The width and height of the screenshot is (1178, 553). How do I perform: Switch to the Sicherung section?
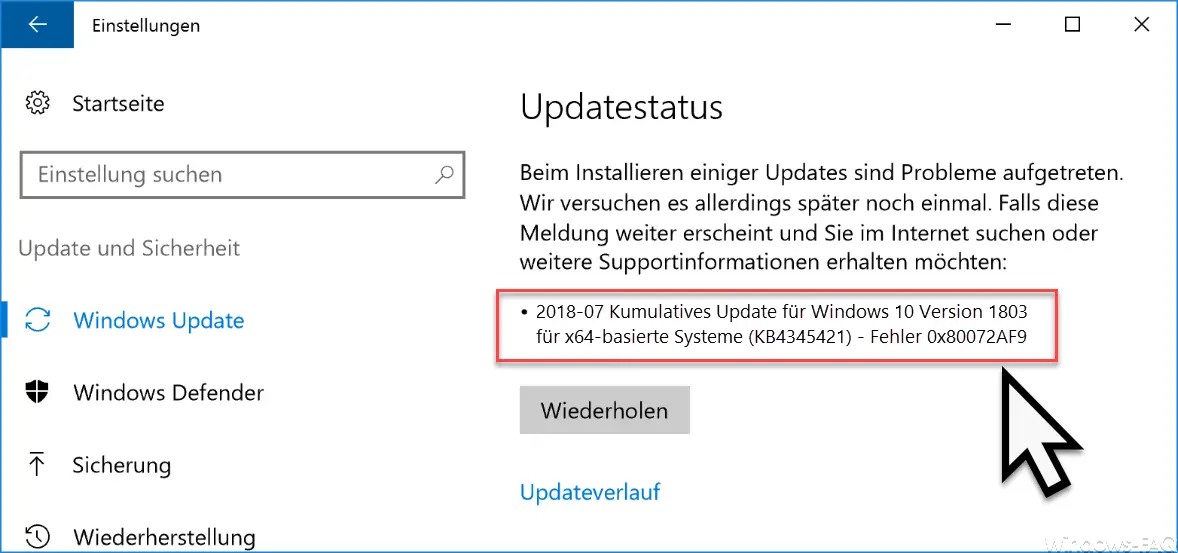[122, 465]
